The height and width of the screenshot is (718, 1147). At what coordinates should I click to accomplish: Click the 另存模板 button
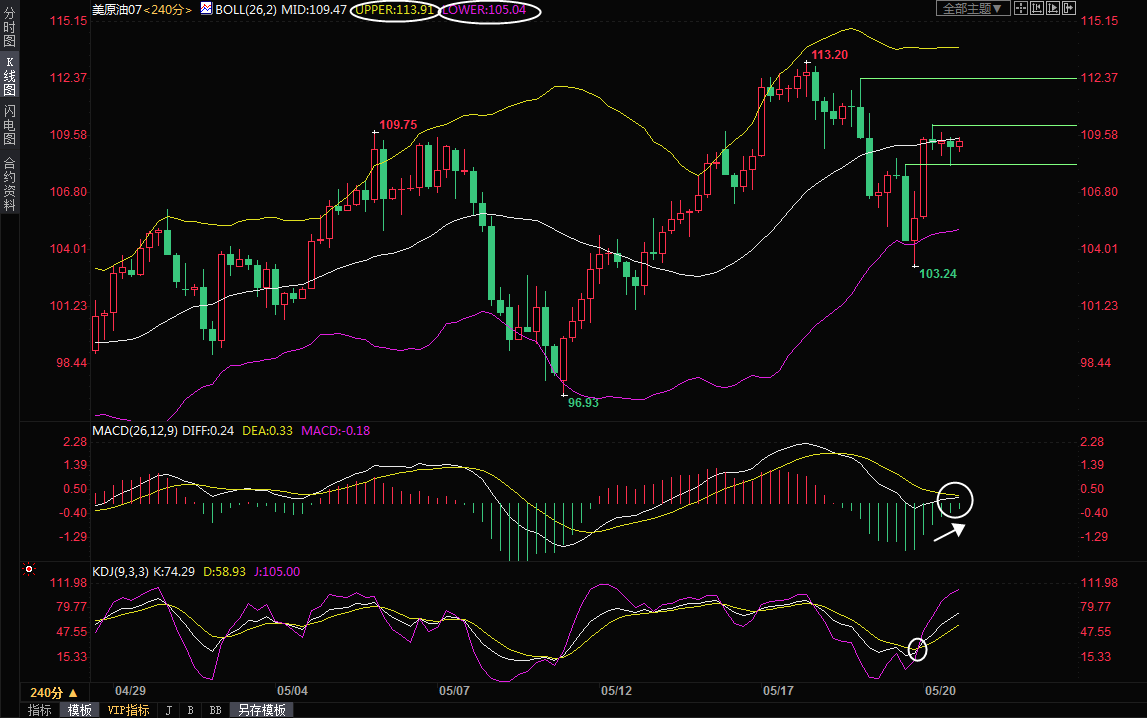262,710
